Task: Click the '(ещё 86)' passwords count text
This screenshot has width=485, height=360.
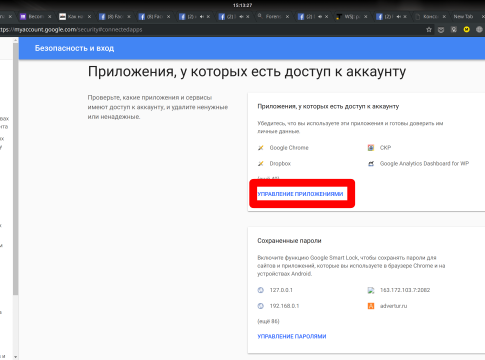Action: coord(268,321)
